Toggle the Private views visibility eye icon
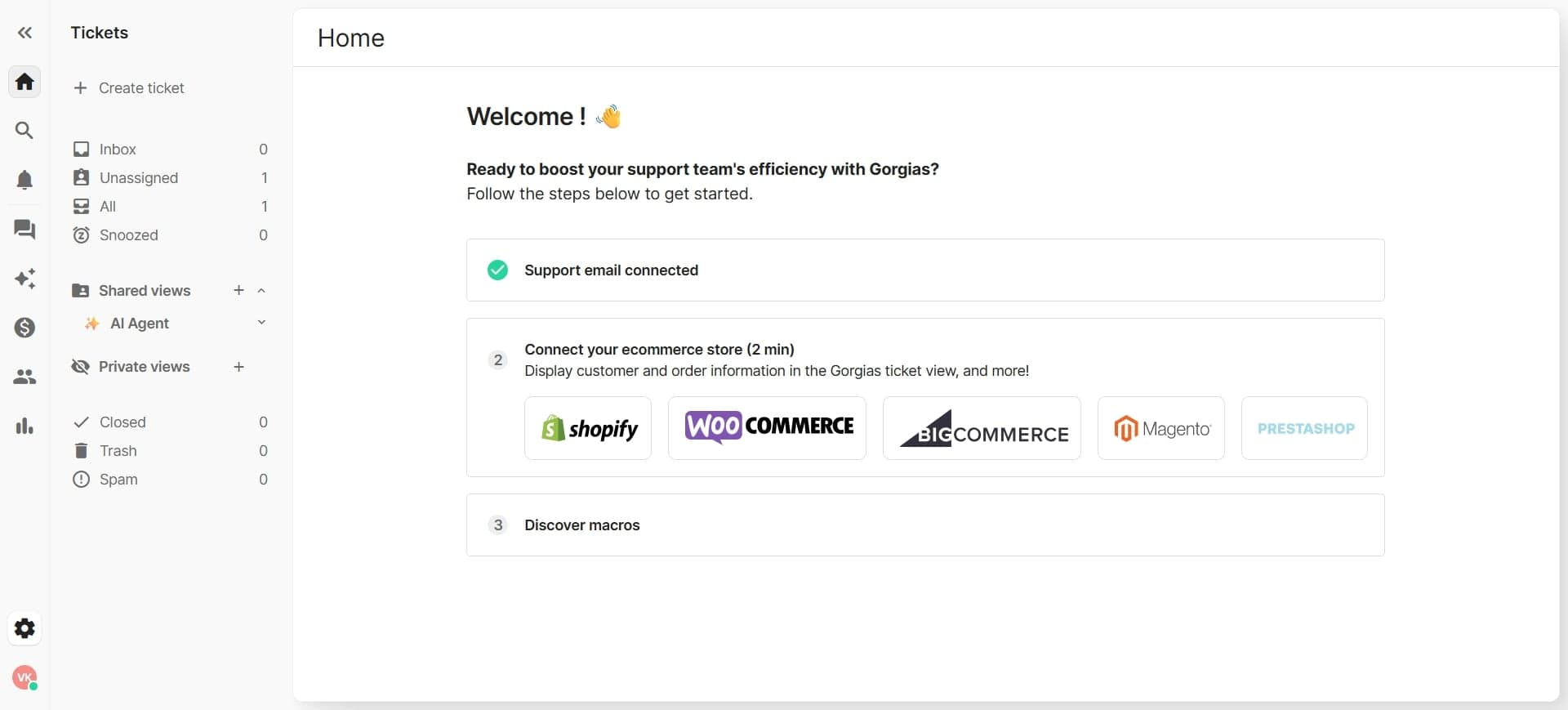 coord(81,367)
